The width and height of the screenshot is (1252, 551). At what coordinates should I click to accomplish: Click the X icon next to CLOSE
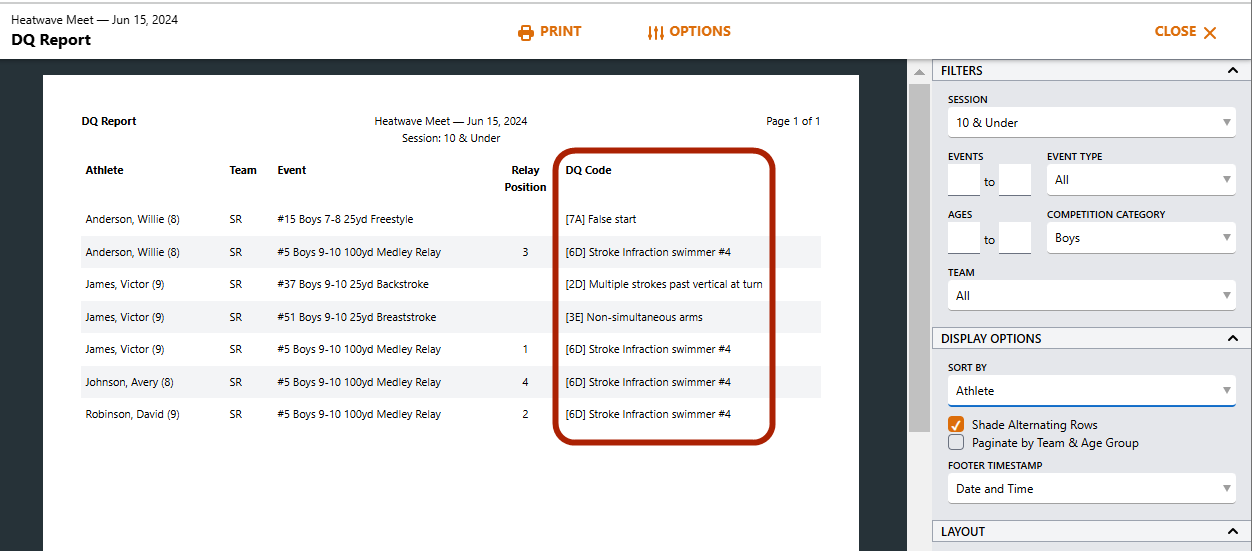[1210, 32]
